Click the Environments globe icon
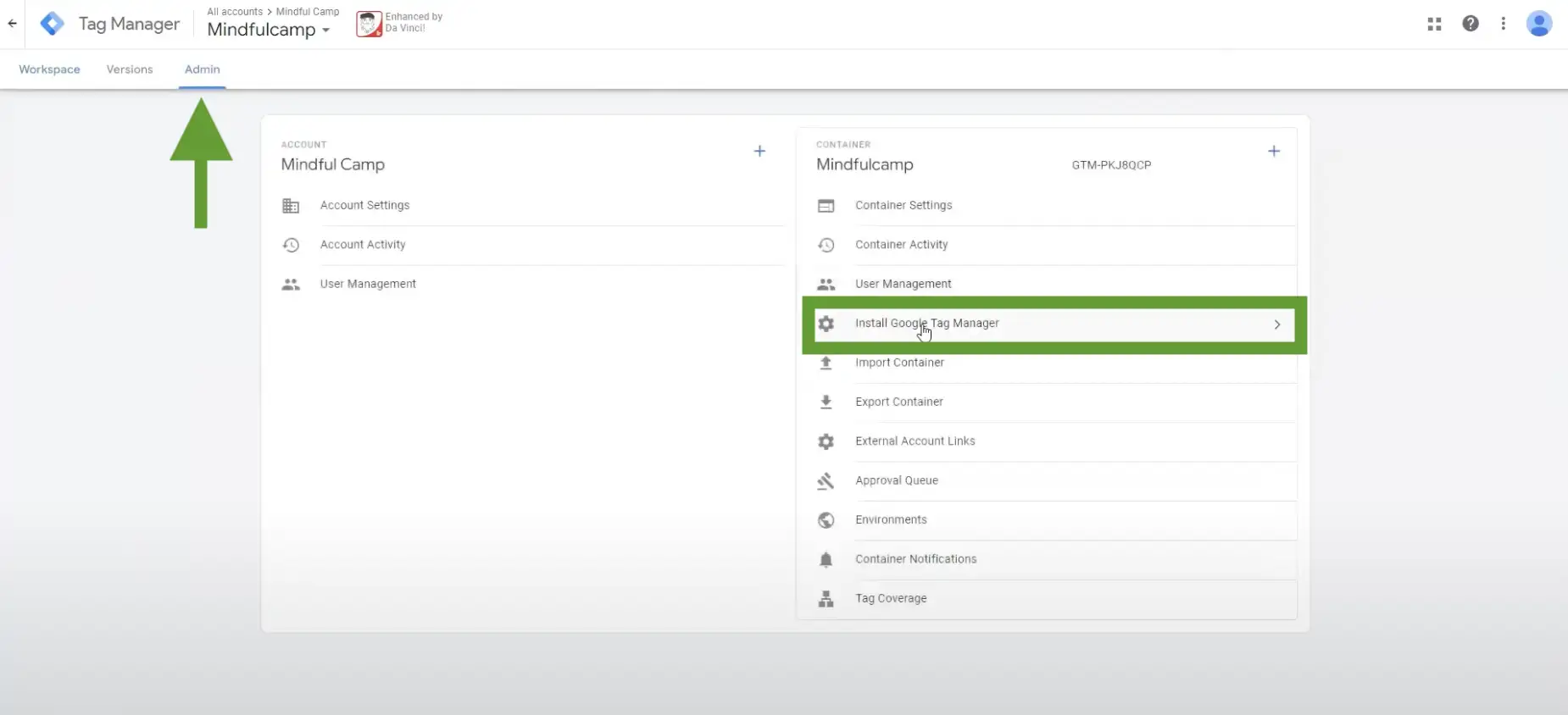1568x715 pixels. pyautogui.click(x=826, y=520)
